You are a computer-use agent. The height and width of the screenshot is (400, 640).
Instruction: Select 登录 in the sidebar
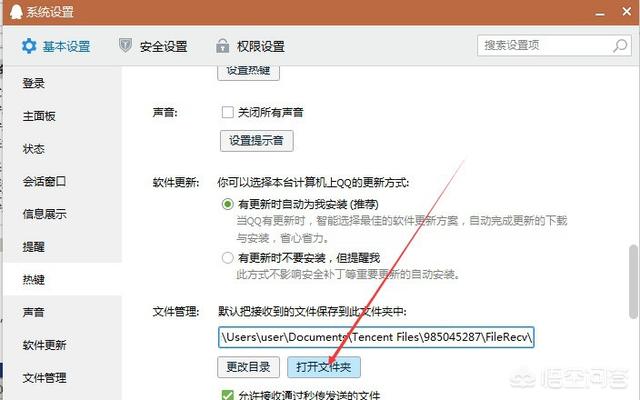[62, 83]
